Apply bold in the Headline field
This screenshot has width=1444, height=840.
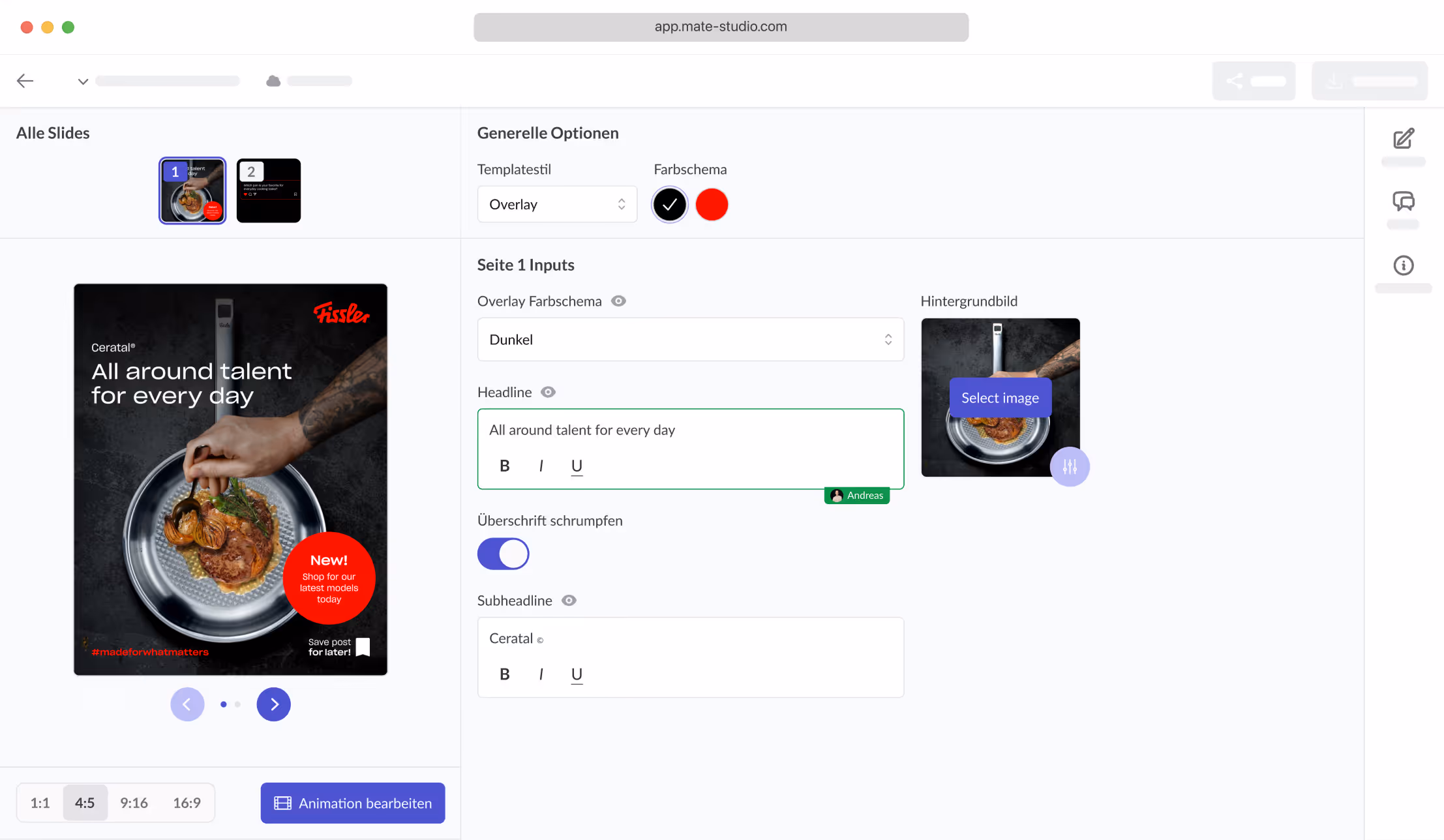(504, 466)
